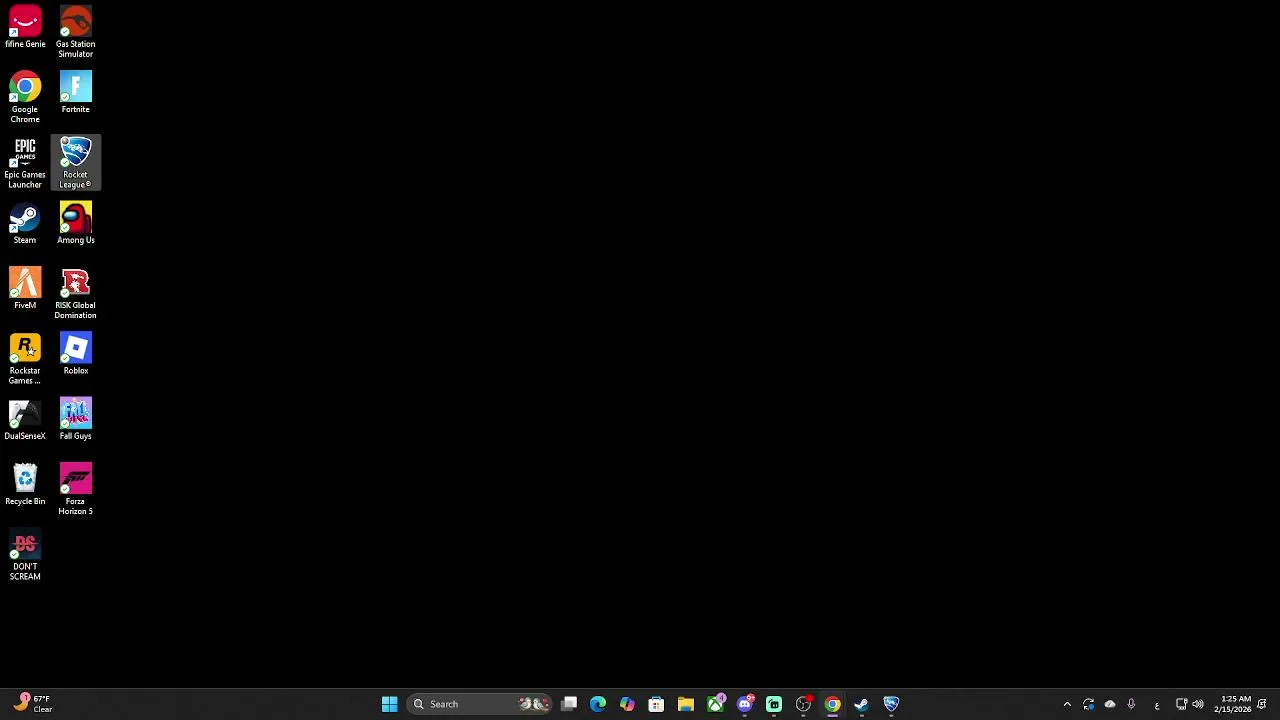Select the Fortnite desktop icon
This screenshot has width=1280, height=720.
click(x=75, y=93)
